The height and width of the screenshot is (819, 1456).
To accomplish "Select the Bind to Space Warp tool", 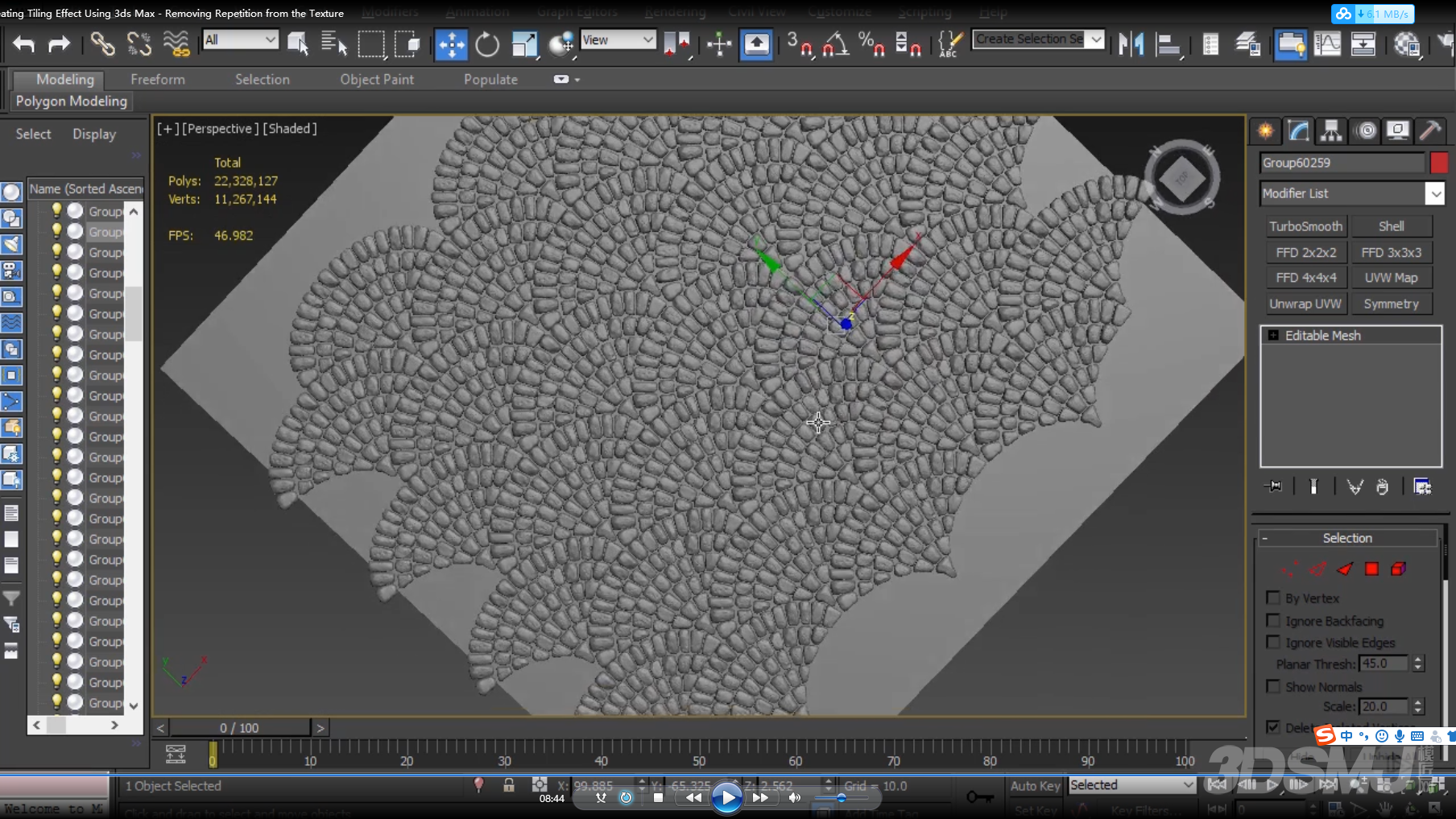I will click(176, 43).
